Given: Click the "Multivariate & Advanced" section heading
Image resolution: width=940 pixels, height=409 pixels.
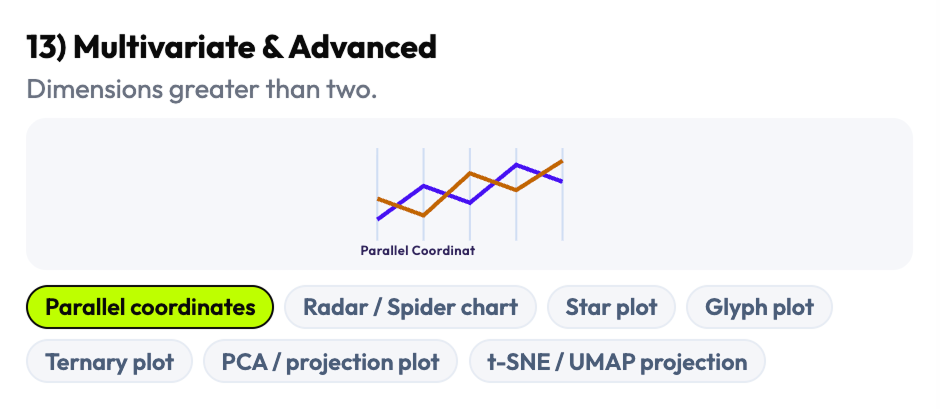Looking at the screenshot, I should tap(254, 47).
